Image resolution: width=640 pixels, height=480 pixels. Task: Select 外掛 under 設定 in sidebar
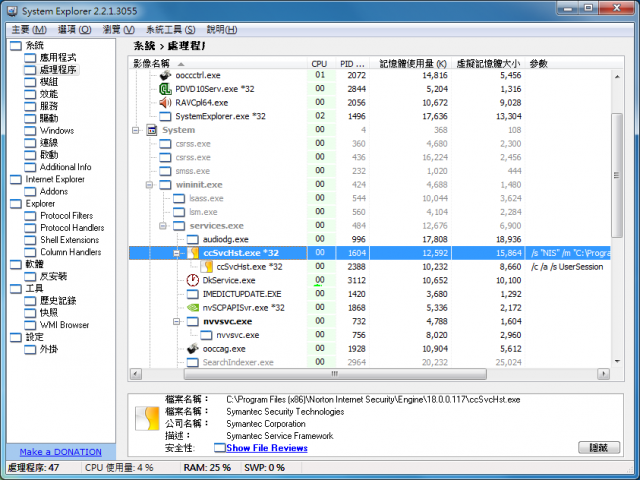pyautogui.click(x=49, y=349)
